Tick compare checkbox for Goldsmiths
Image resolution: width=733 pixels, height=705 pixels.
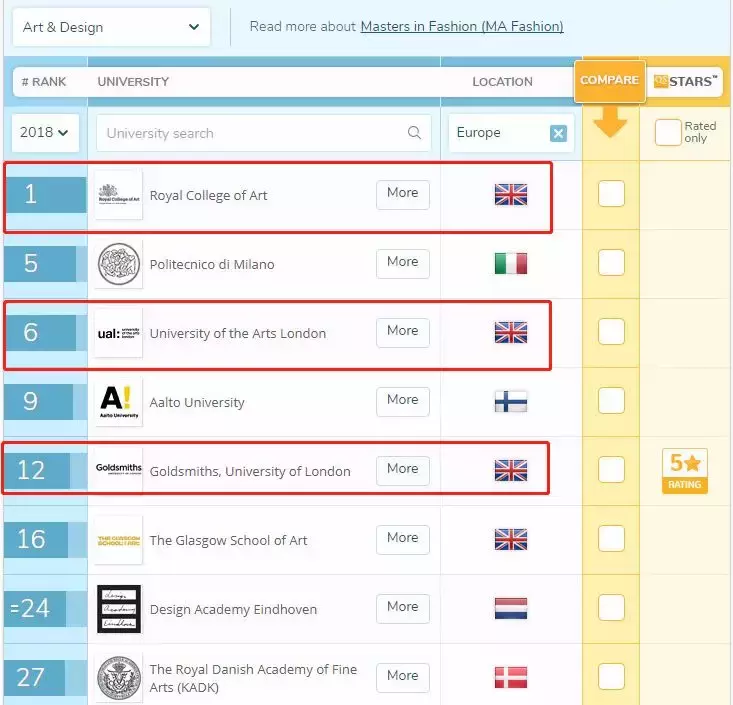pyautogui.click(x=611, y=469)
